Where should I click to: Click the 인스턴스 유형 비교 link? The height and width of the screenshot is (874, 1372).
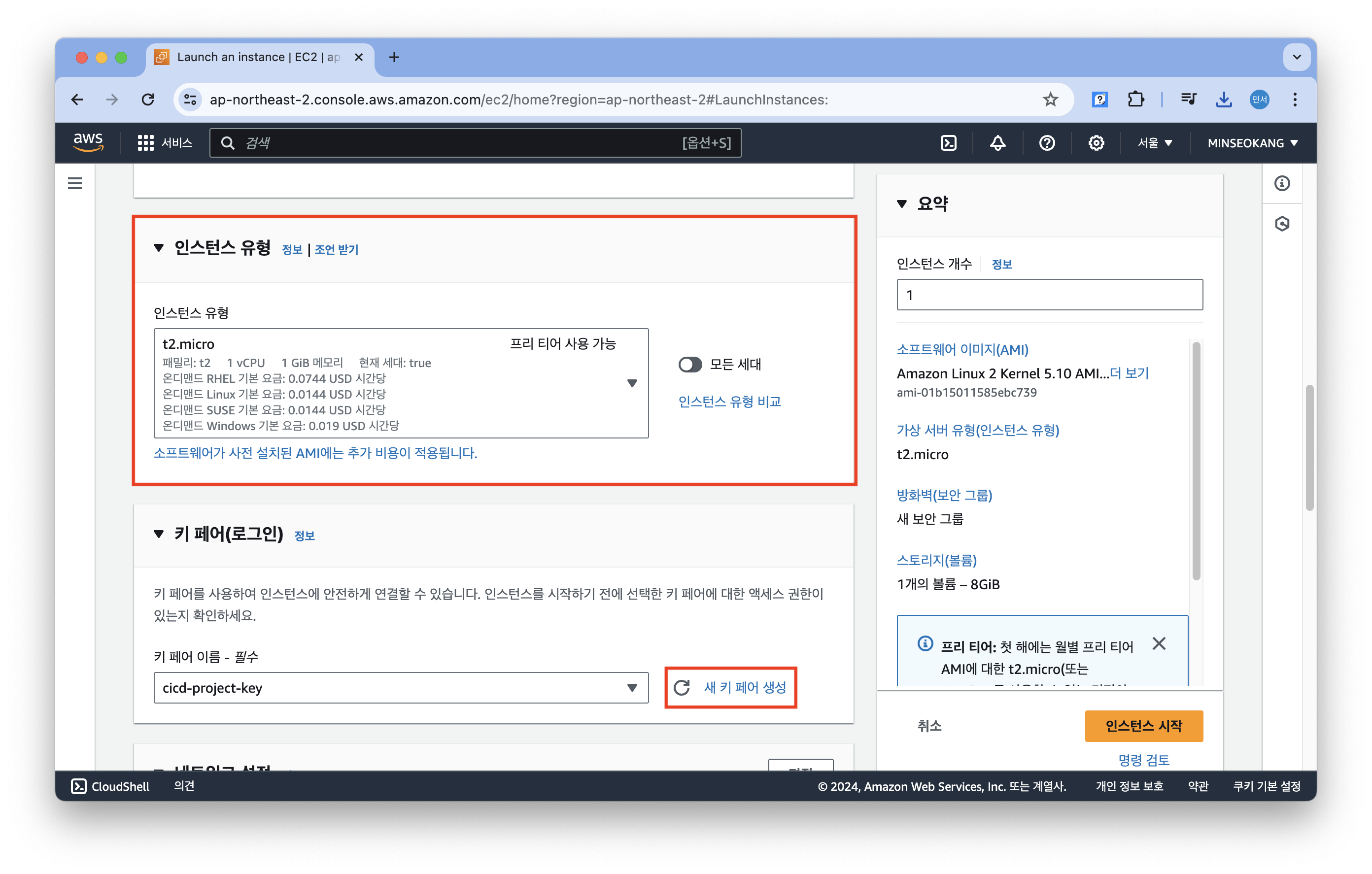[x=729, y=402]
